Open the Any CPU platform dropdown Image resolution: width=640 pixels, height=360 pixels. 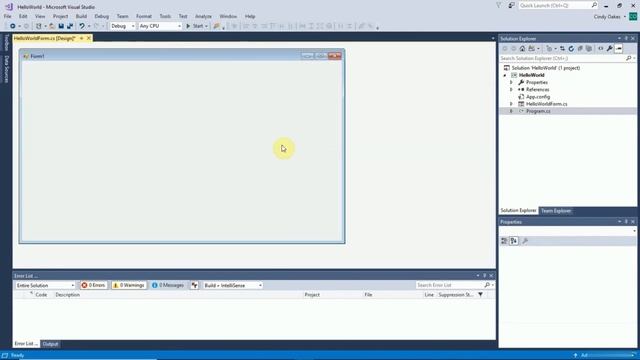tap(160, 26)
